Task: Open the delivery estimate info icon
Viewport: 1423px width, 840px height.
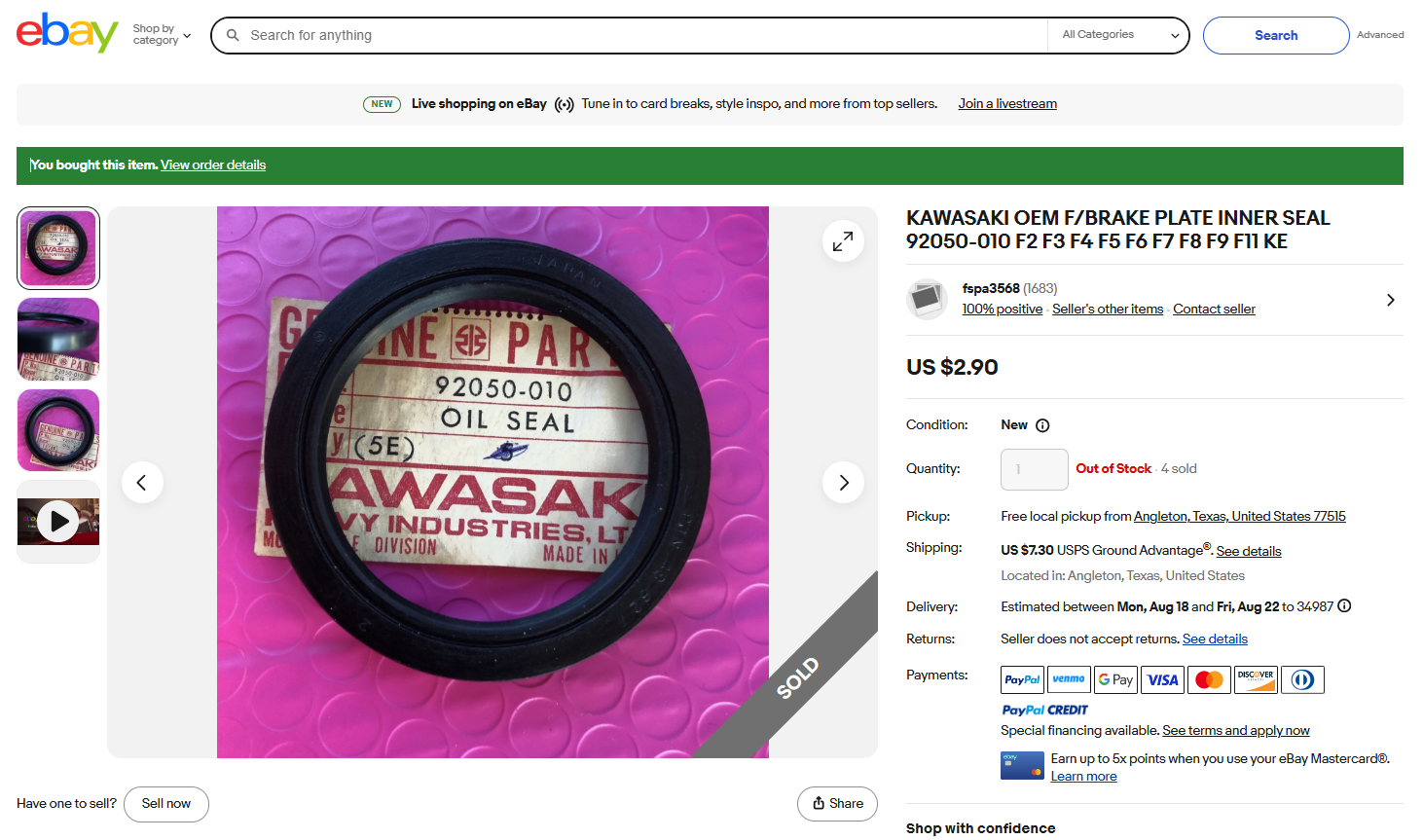Action: pos(1344,605)
